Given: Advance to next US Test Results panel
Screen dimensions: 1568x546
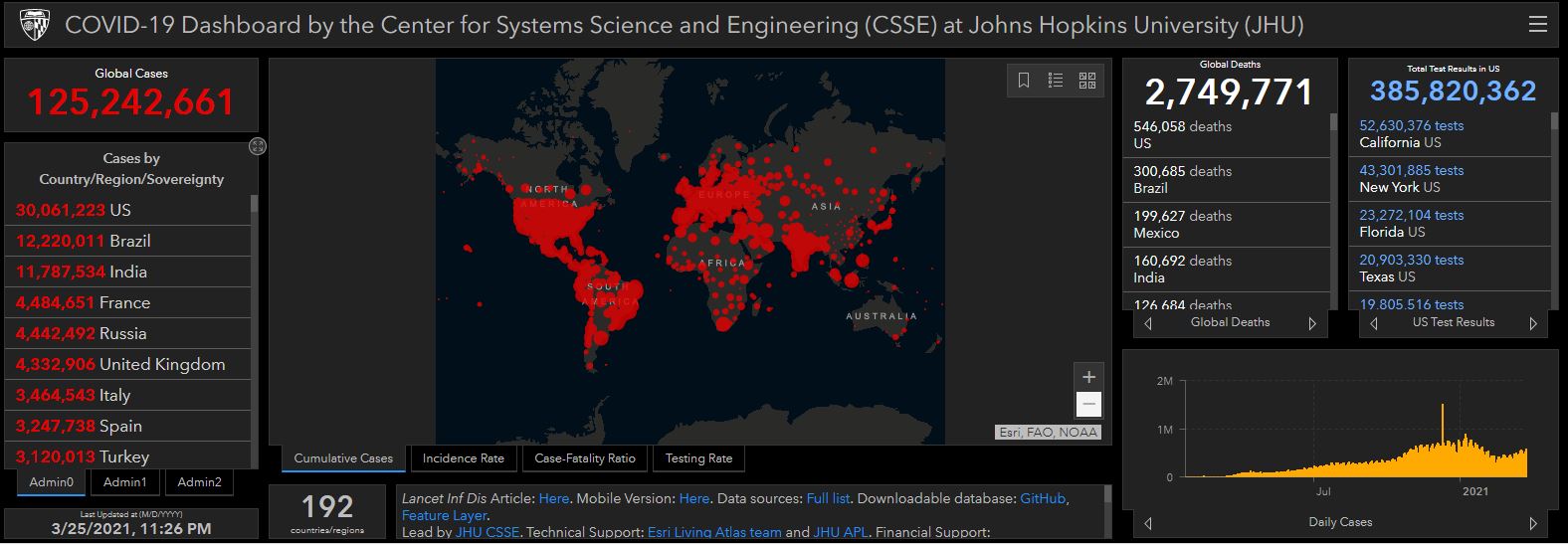Looking at the screenshot, I should tap(1532, 323).
